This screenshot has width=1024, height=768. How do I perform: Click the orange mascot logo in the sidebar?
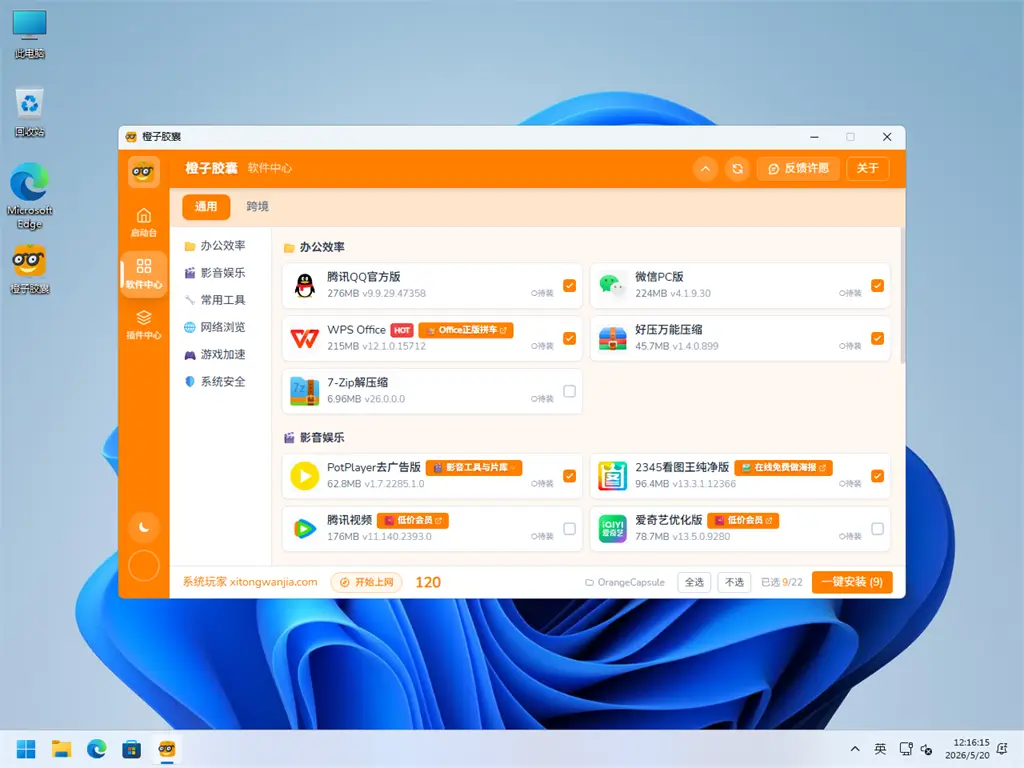click(144, 172)
